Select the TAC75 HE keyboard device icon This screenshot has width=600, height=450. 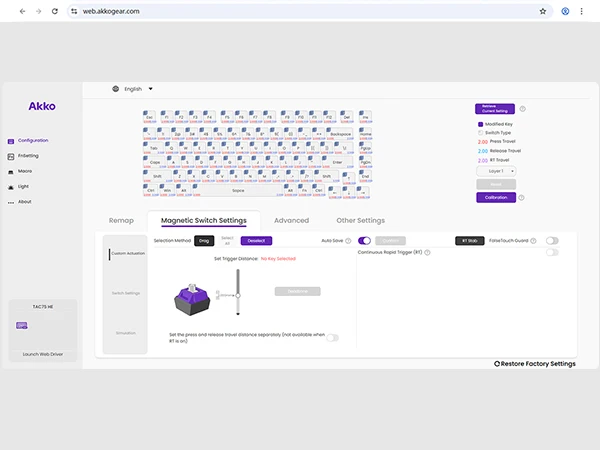coord(22,326)
